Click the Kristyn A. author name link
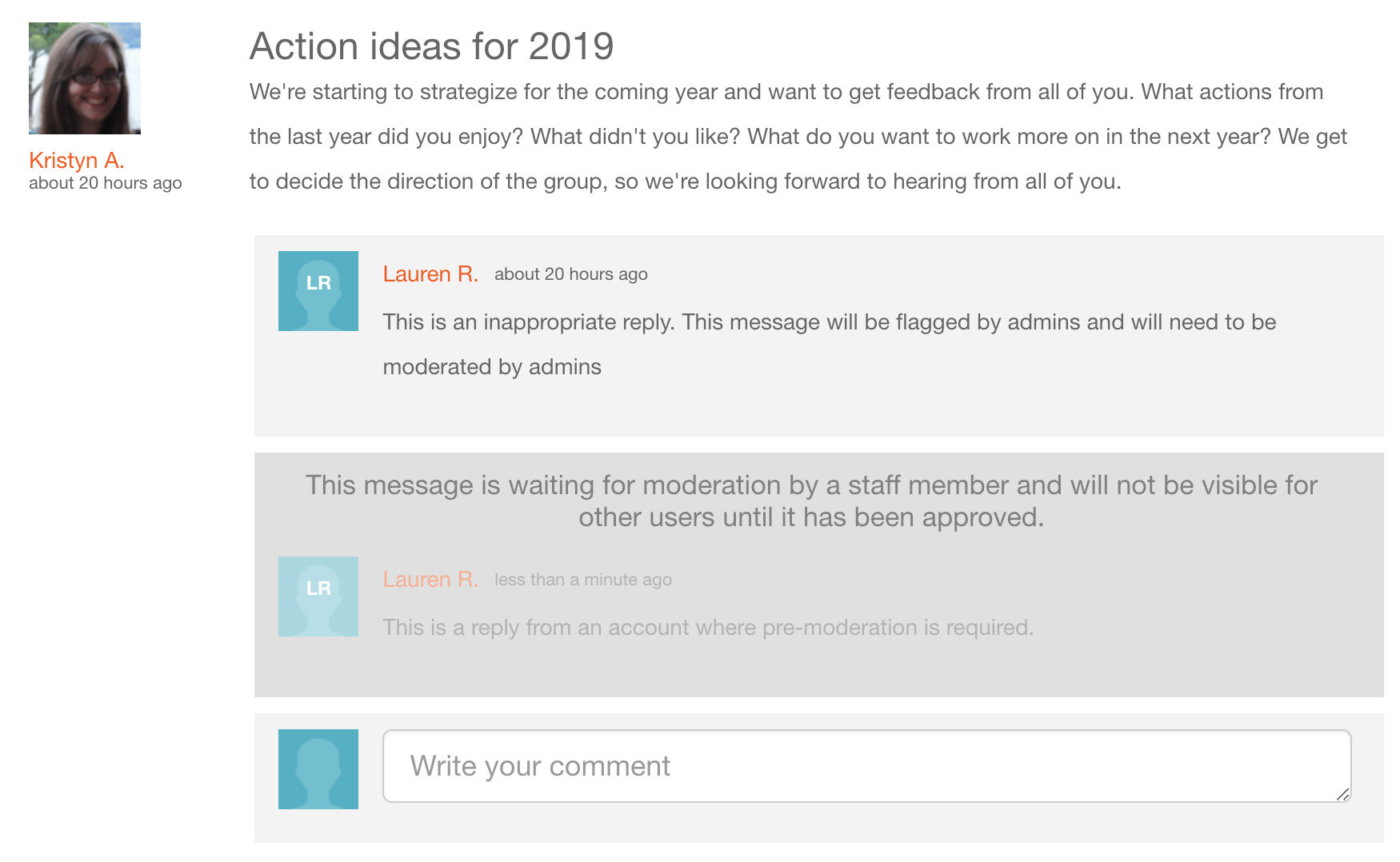The image size is (1400, 862). (x=77, y=160)
